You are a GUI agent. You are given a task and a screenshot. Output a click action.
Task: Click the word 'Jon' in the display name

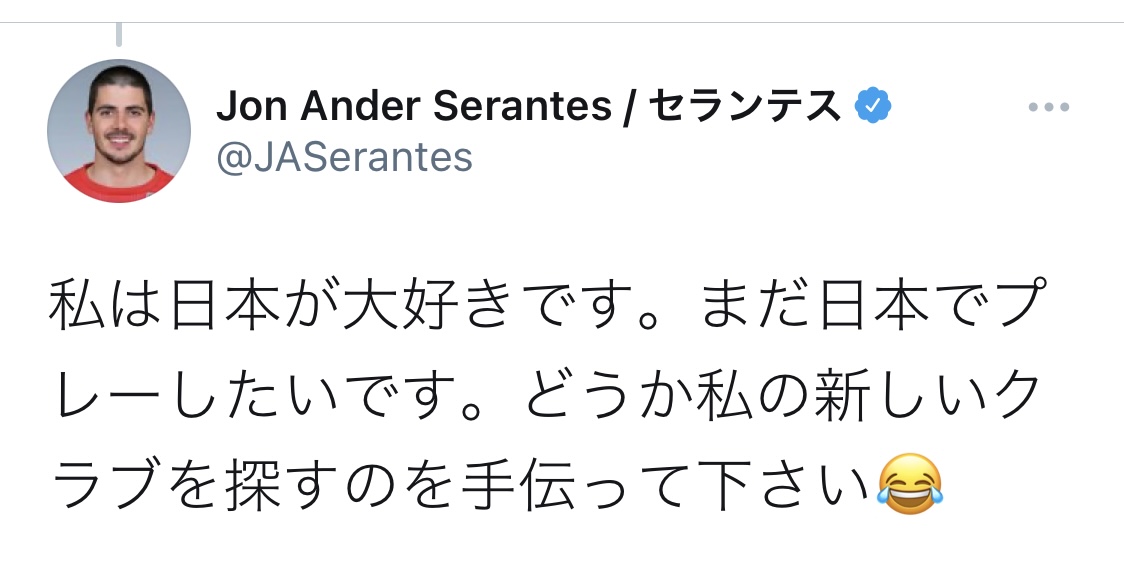pos(252,106)
